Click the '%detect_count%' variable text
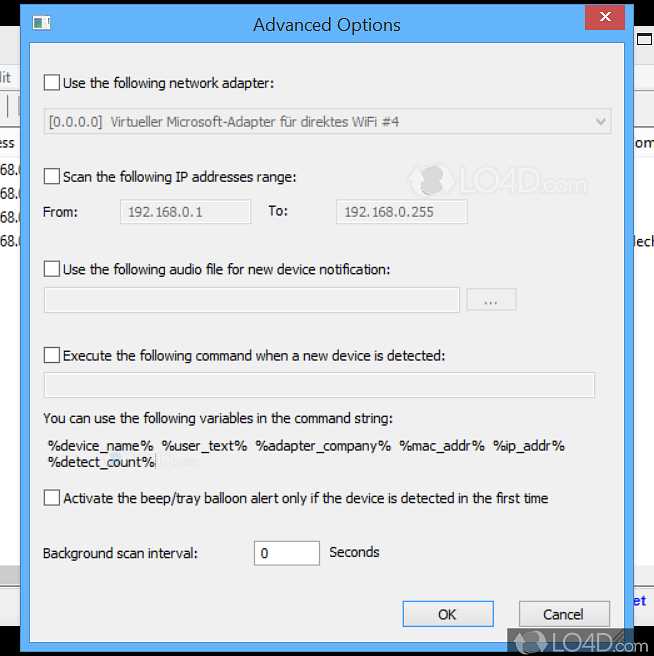Image resolution: width=654 pixels, height=656 pixels. tap(102, 462)
